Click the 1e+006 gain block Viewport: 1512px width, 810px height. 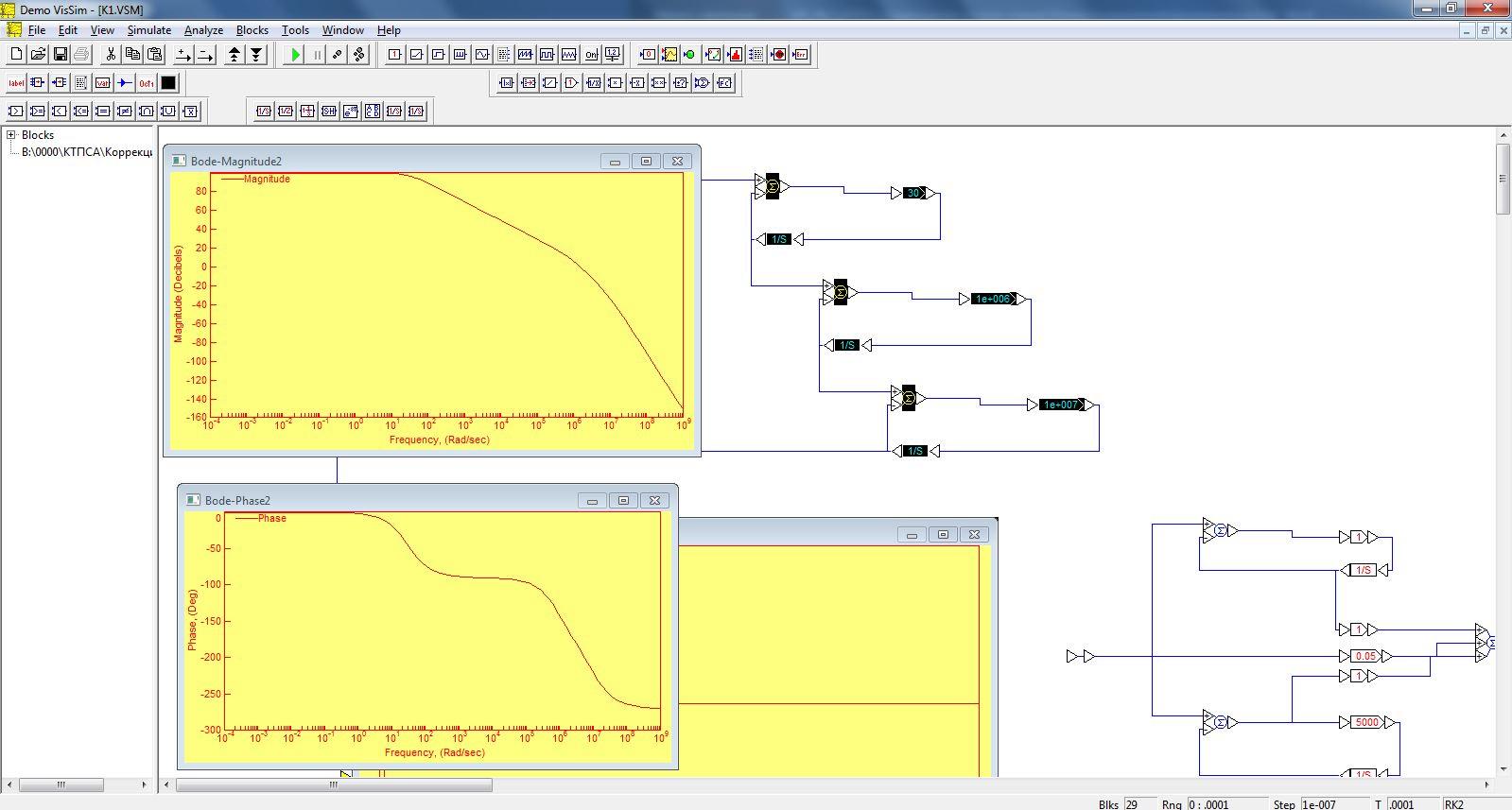pyautogui.click(x=992, y=299)
